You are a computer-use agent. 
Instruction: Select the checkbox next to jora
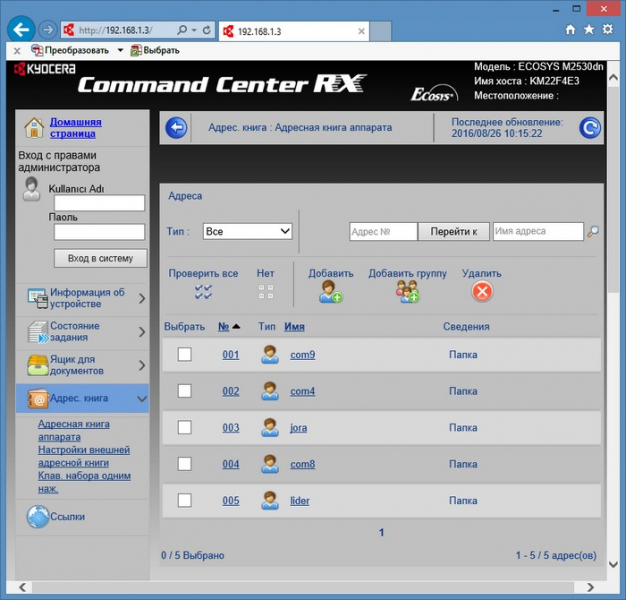[184, 427]
